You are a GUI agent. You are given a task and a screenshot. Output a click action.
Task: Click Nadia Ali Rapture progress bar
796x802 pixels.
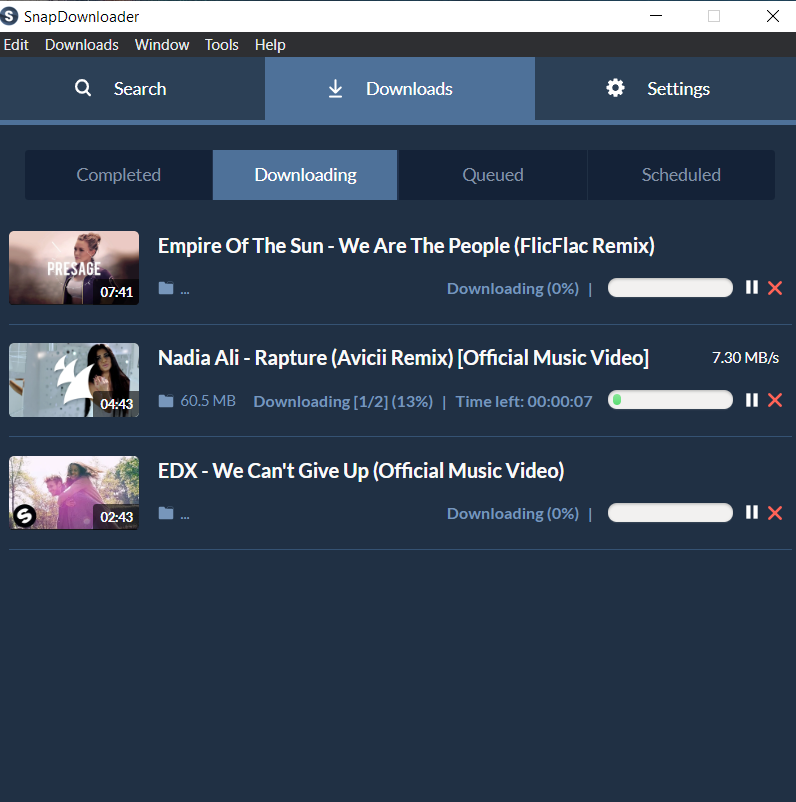click(670, 400)
